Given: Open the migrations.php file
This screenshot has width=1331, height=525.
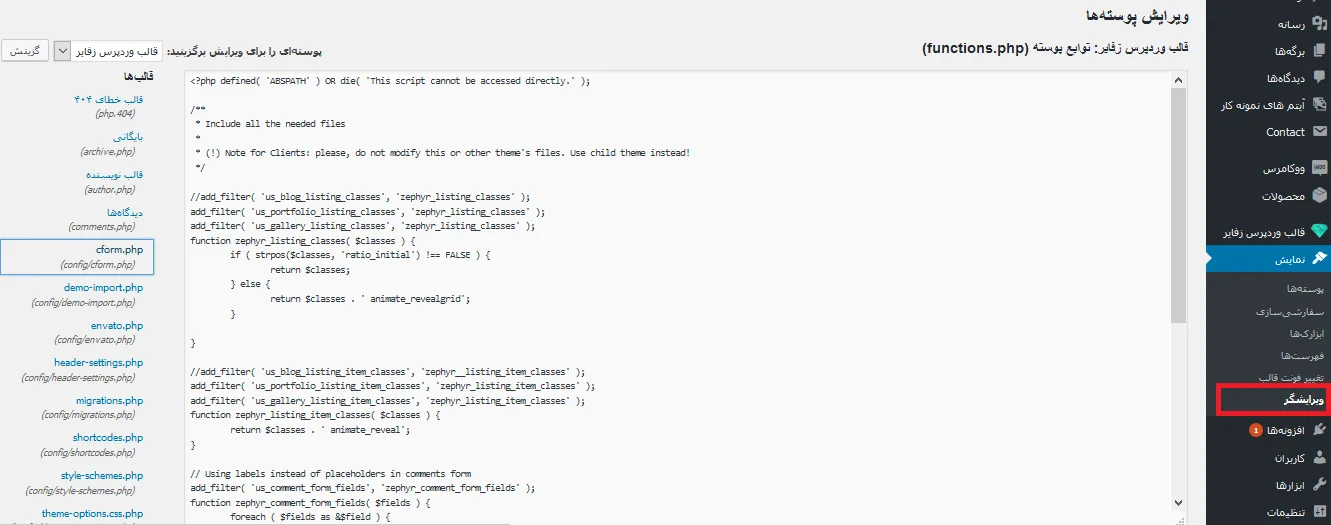Looking at the screenshot, I should (110, 400).
